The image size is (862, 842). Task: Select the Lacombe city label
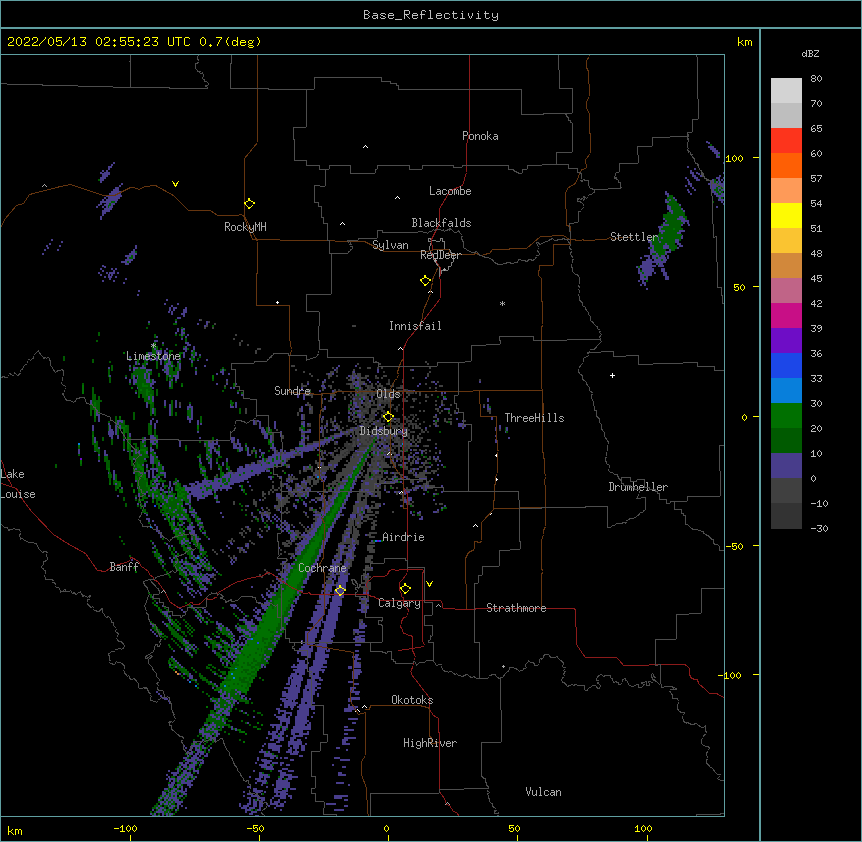[450, 191]
